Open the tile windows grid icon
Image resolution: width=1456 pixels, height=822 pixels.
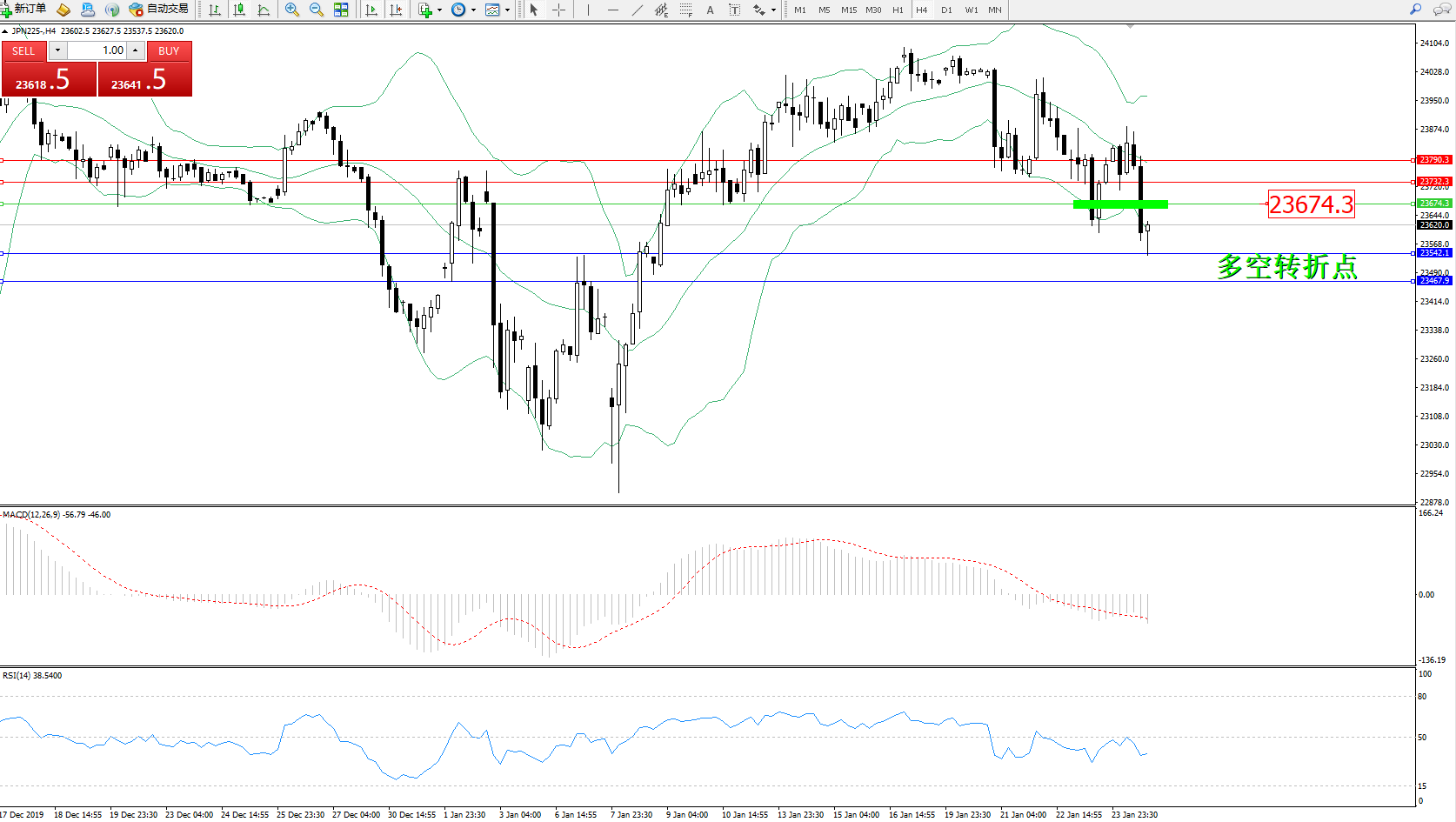point(341,10)
